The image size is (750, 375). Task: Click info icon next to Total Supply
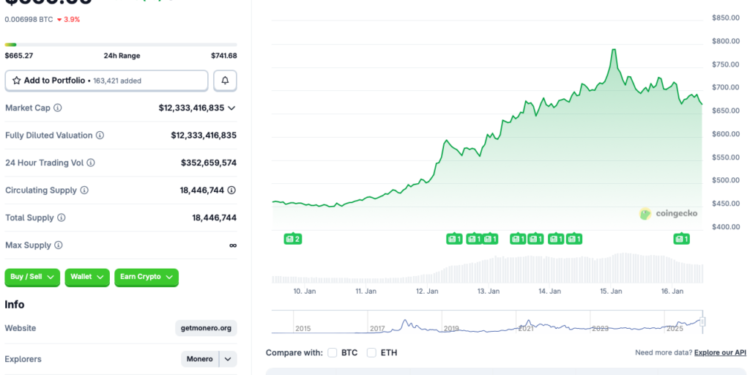(x=61, y=218)
